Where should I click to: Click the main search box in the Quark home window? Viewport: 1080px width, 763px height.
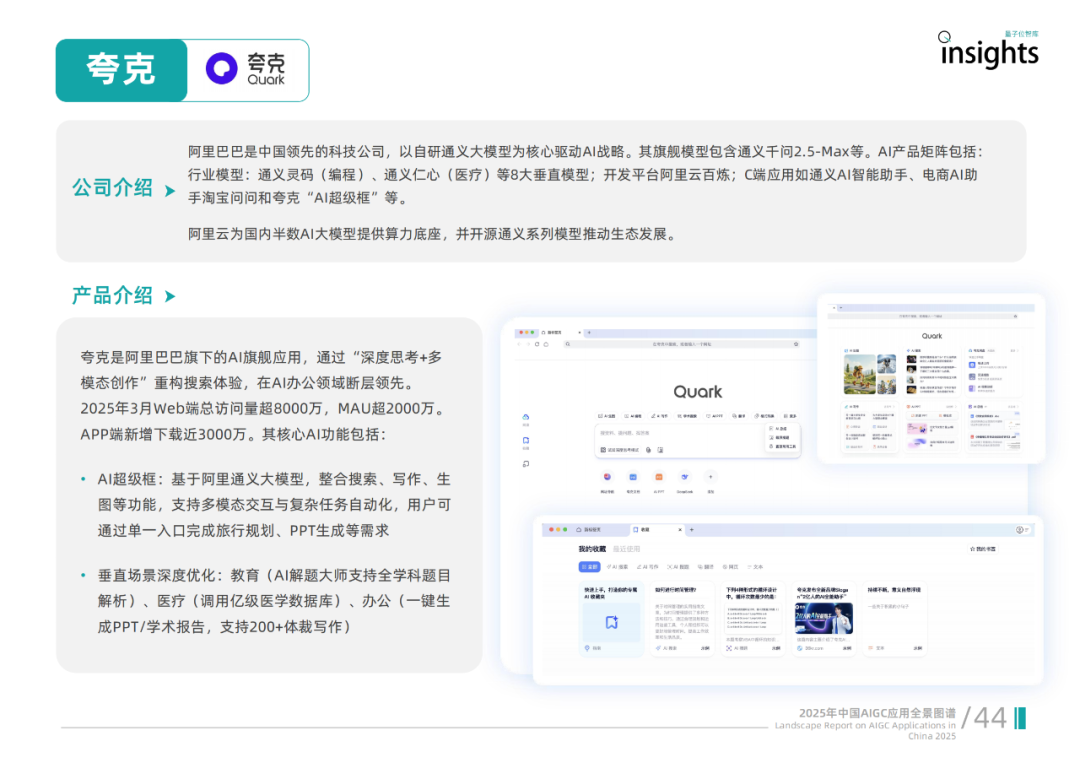click(x=698, y=441)
